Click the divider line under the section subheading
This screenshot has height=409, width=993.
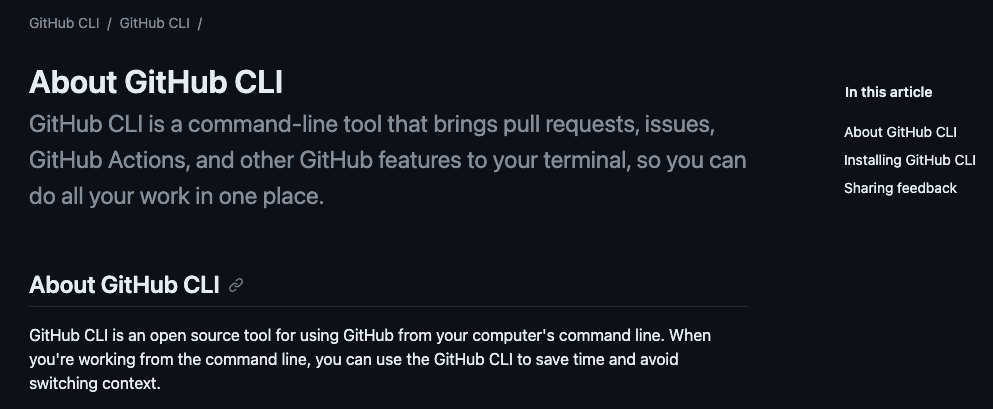coord(388,306)
